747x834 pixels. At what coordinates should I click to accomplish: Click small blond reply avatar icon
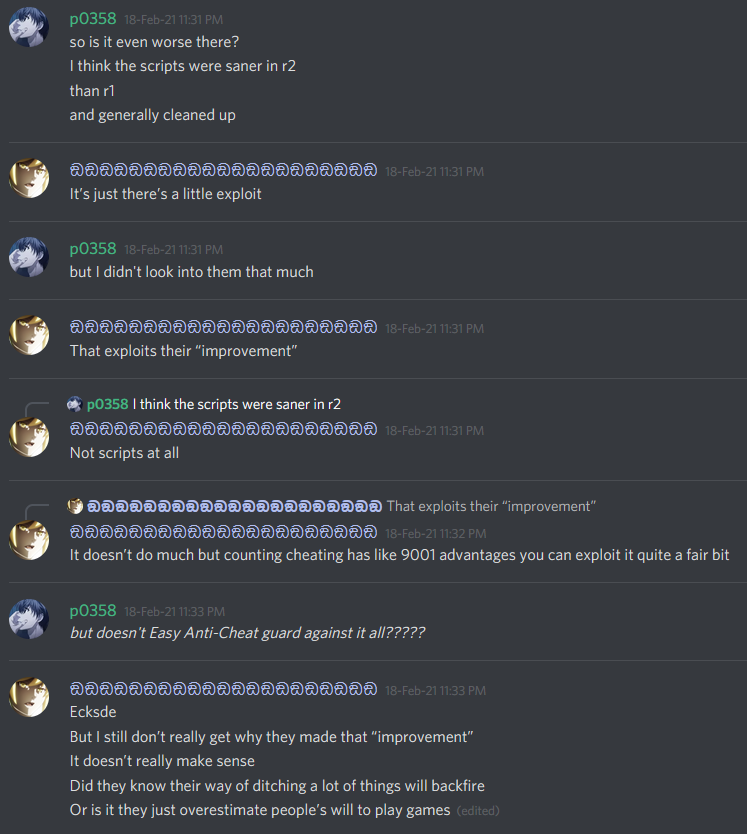75,506
